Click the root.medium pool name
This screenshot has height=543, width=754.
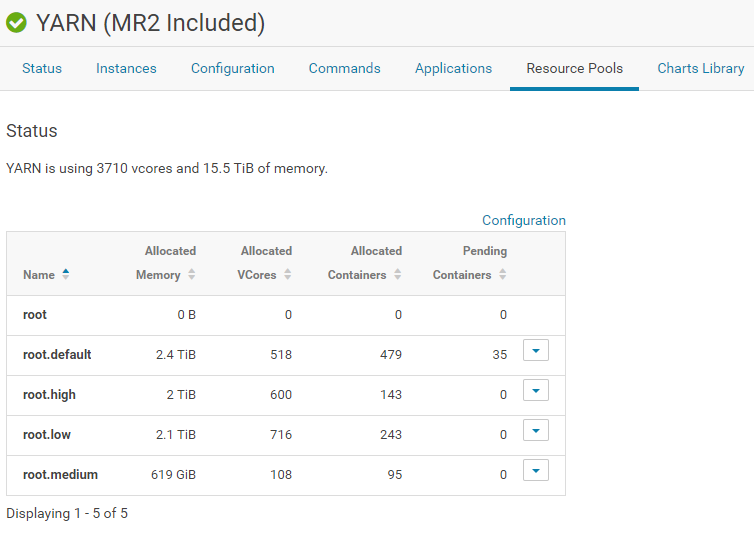tap(60, 475)
